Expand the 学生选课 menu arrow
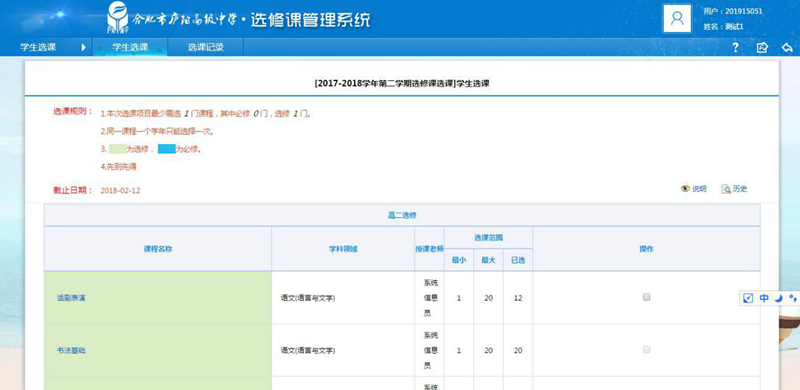800x390 pixels. pyautogui.click(x=84, y=47)
